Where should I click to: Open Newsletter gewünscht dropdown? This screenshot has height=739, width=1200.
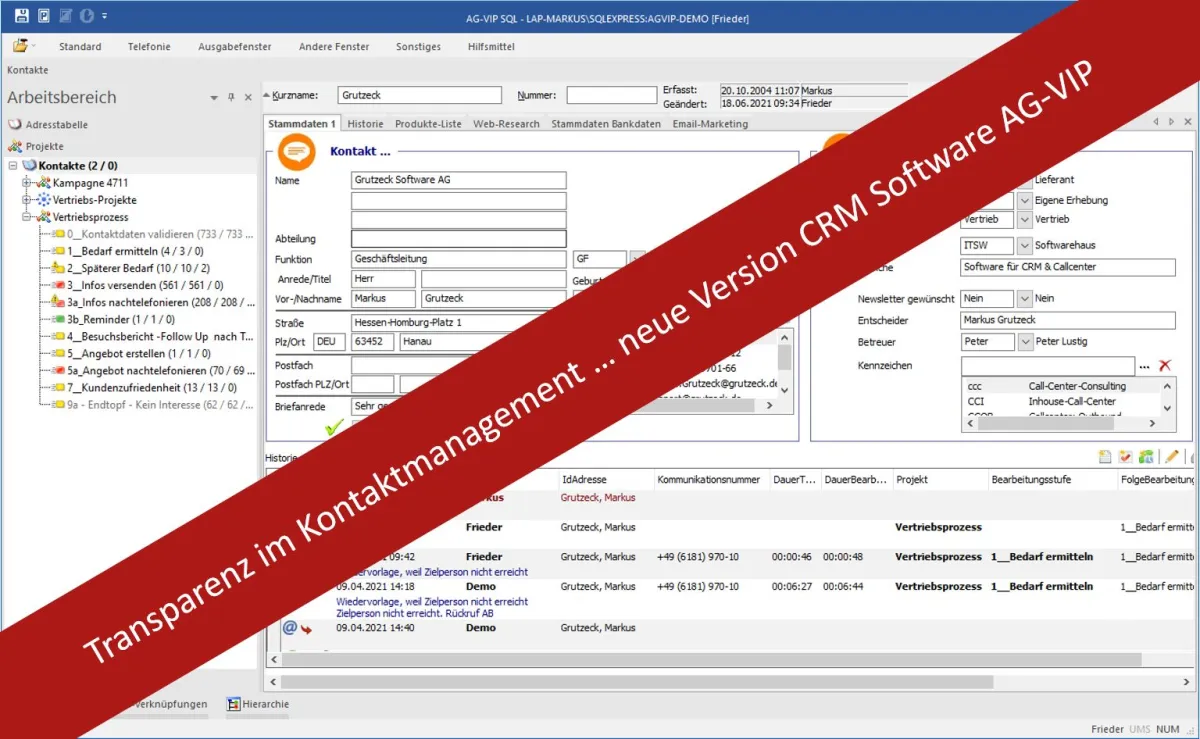[x=1024, y=299]
